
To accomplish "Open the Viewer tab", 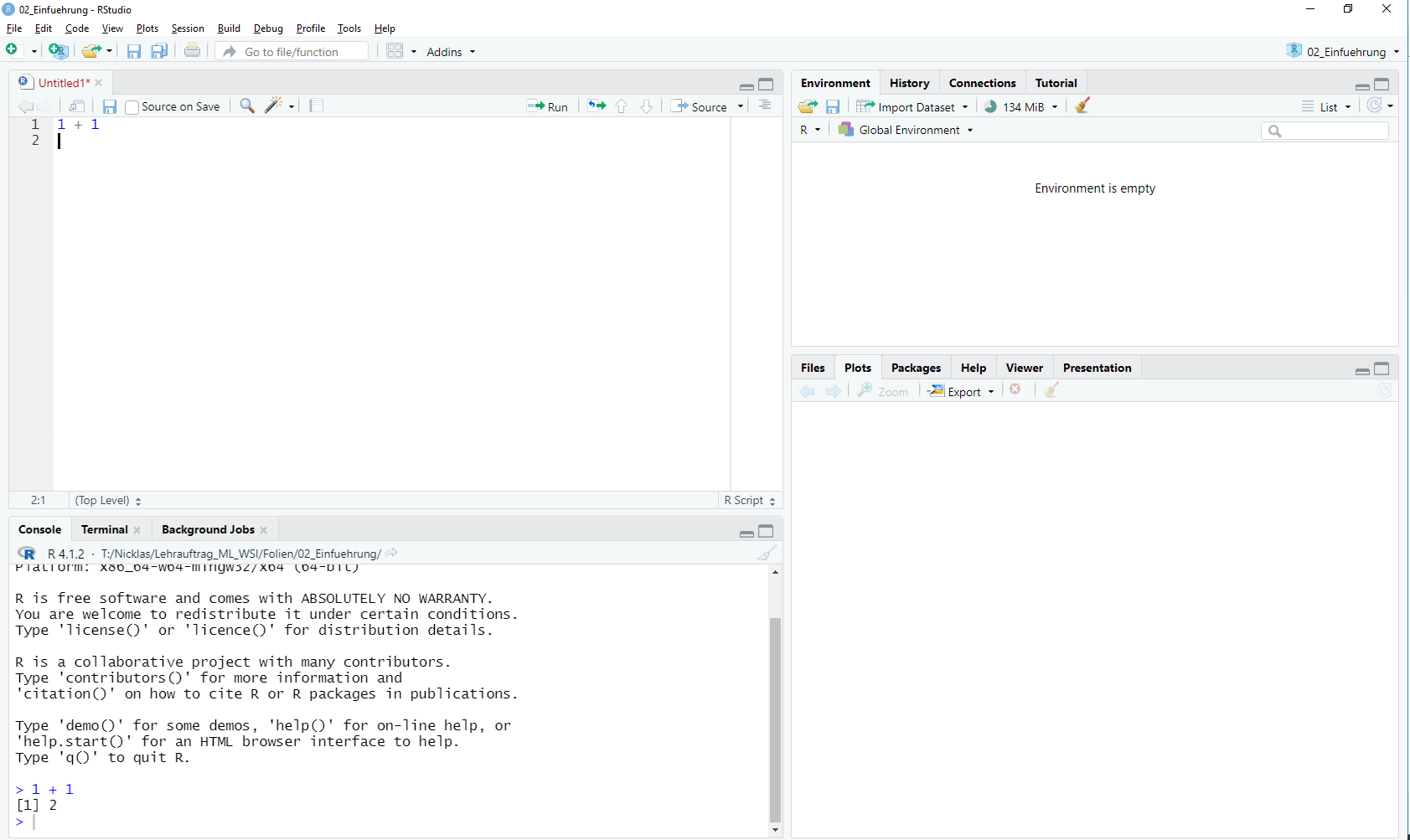I will 1024,368.
